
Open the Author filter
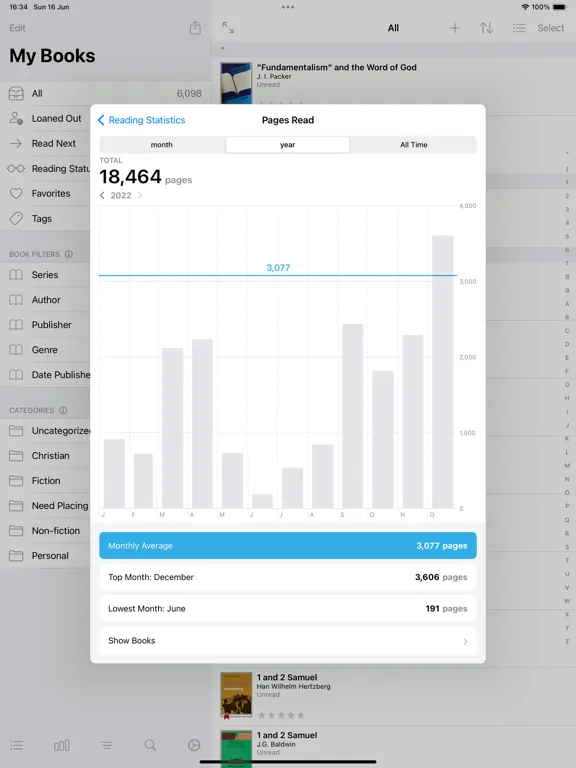coord(46,300)
